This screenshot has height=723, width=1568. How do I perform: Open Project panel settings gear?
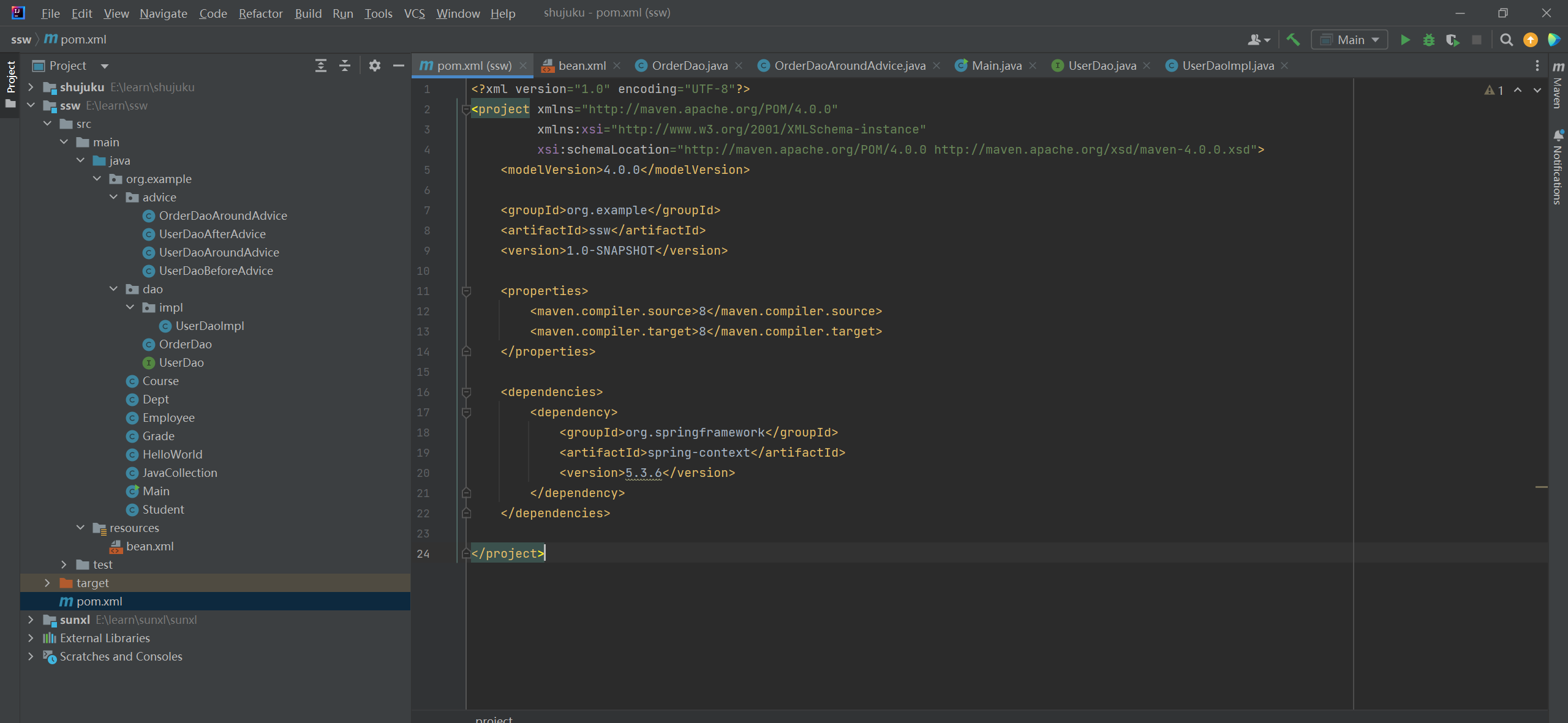point(374,66)
